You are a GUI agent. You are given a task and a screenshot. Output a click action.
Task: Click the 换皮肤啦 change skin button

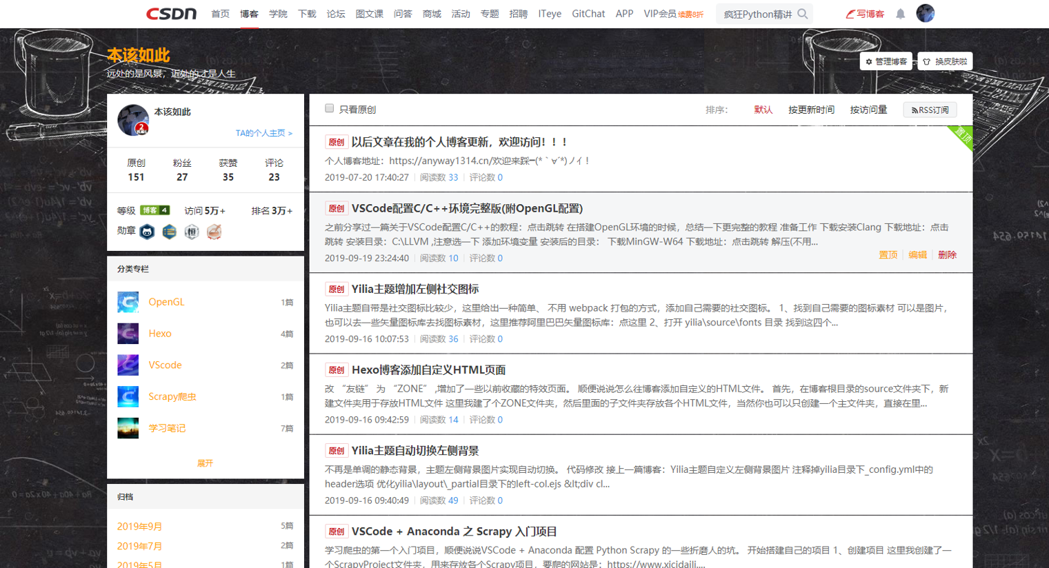pyautogui.click(x=945, y=62)
